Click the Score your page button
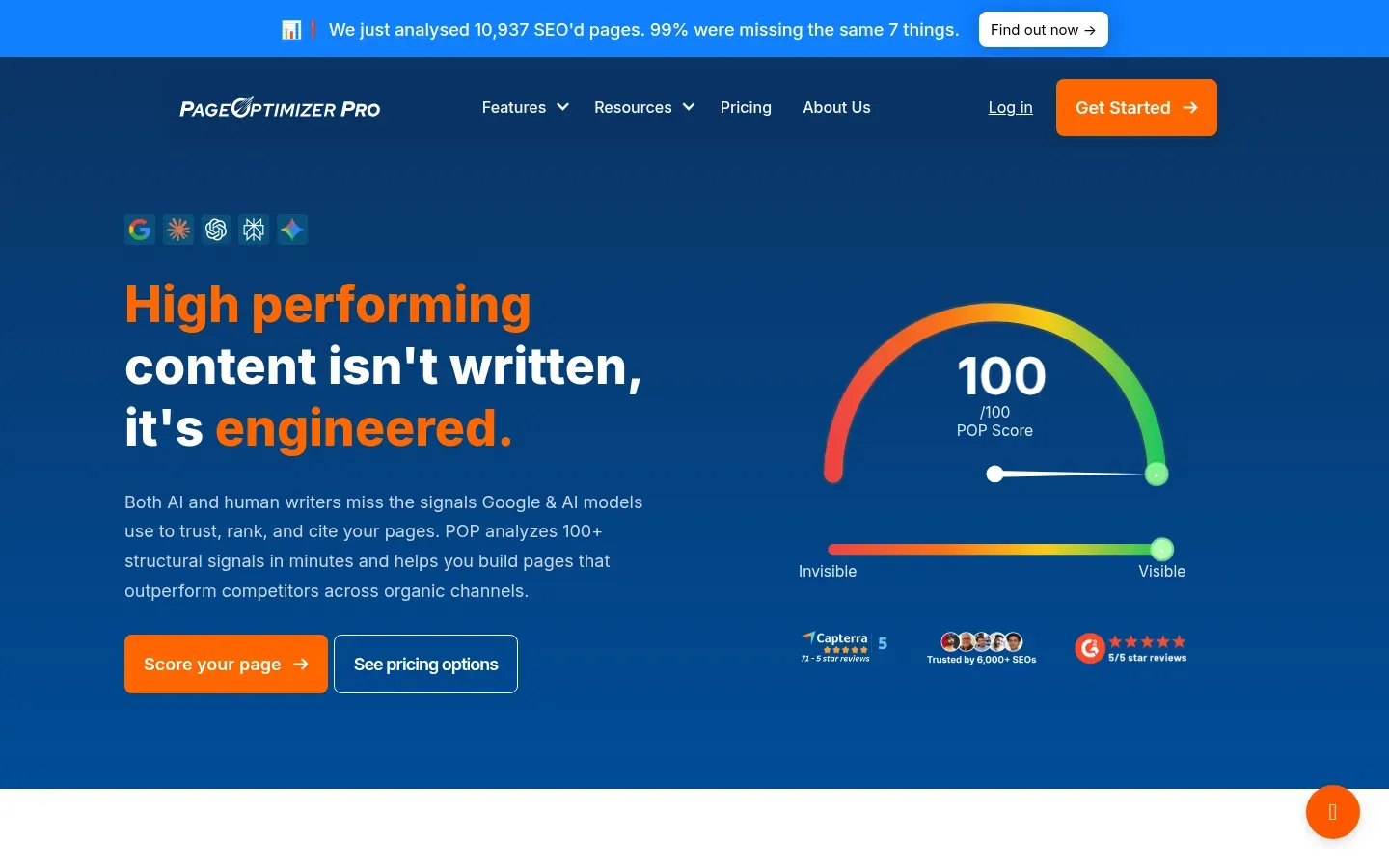The height and width of the screenshot is (868, 1389). coord(226,664)
